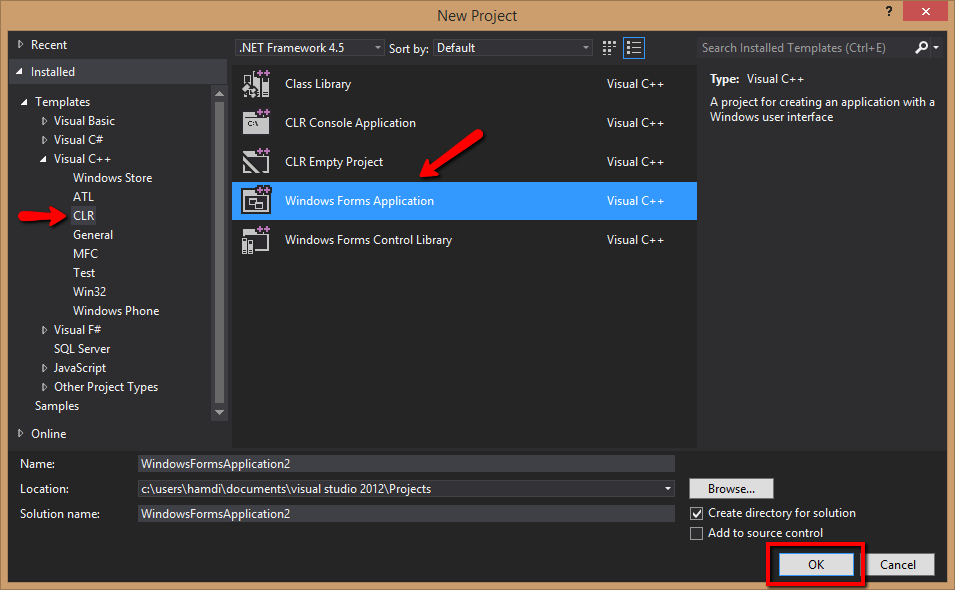
Task: Click the template tree scrollbar thumb
Action: click(220, 253)
